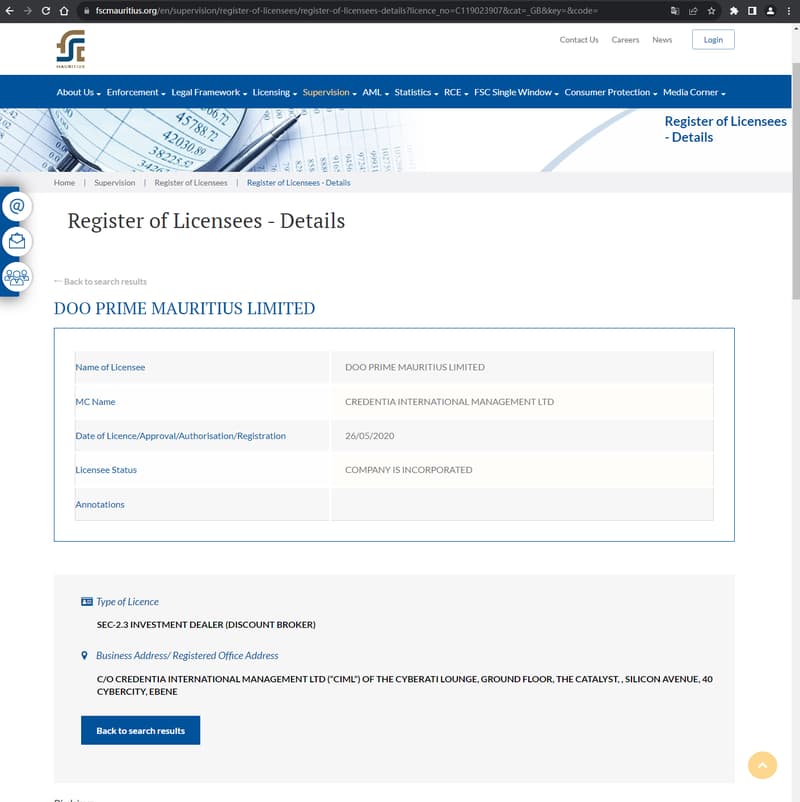Click Register of Licensees breadcrumb link
Image resolution: width=800 pixels, height=802 pixels.
[x=191, y=183]
